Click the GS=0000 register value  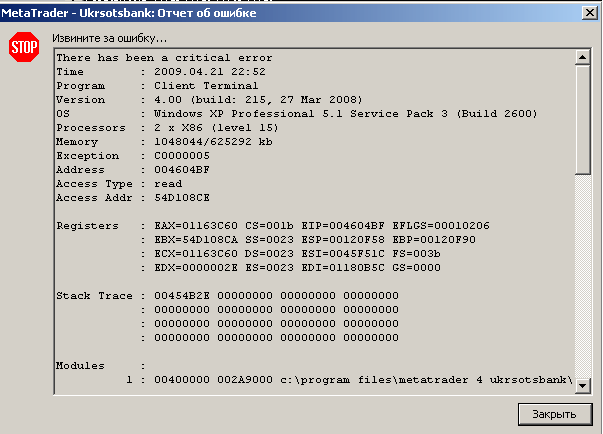[416, 268]
